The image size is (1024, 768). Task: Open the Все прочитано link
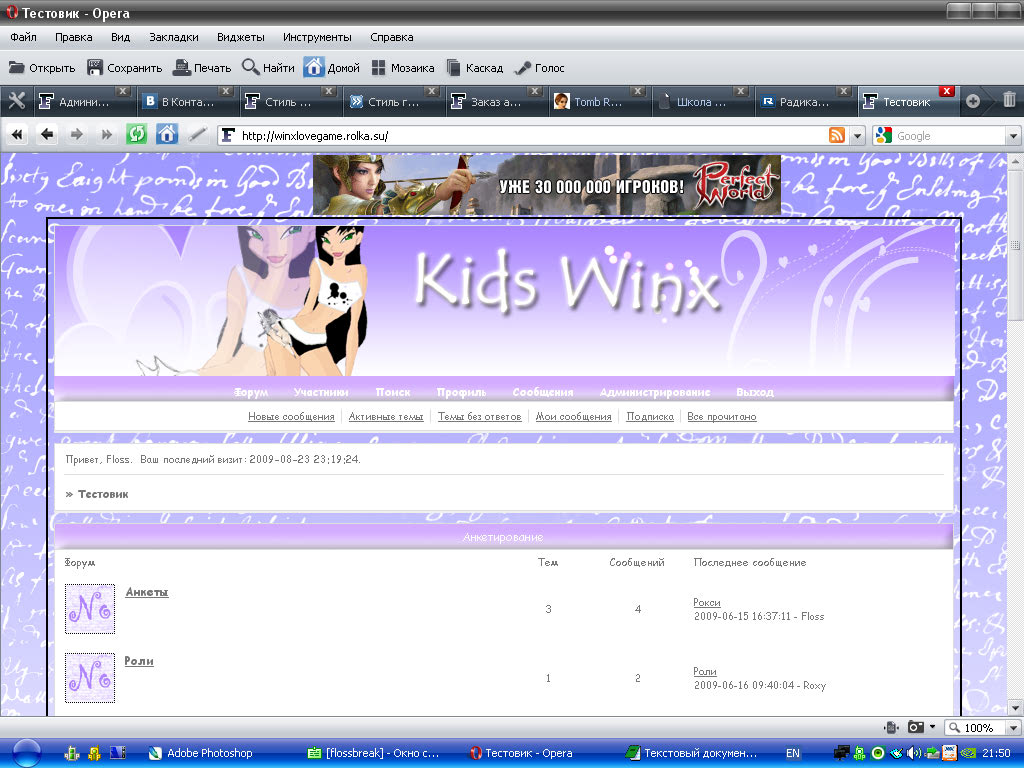(722, 416)
